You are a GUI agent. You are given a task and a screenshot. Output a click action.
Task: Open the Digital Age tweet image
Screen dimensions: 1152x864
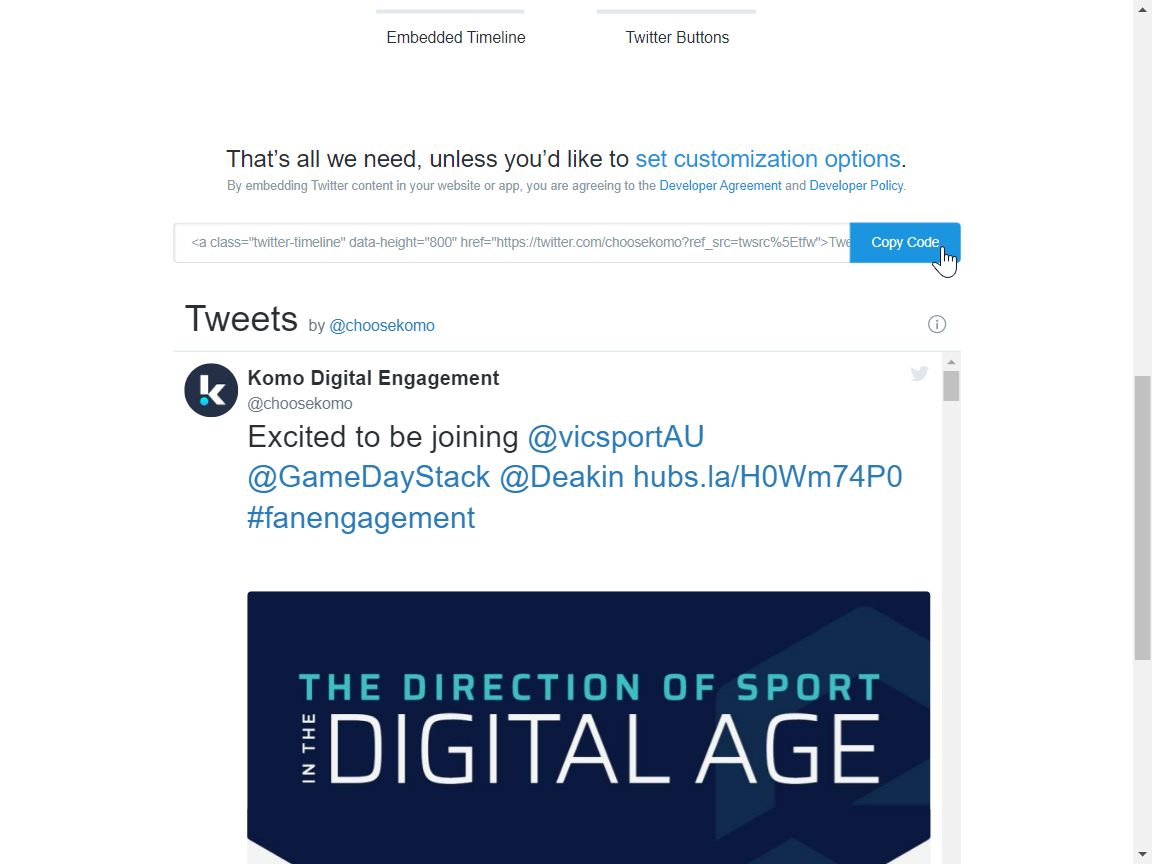click(x=588, y=727)
